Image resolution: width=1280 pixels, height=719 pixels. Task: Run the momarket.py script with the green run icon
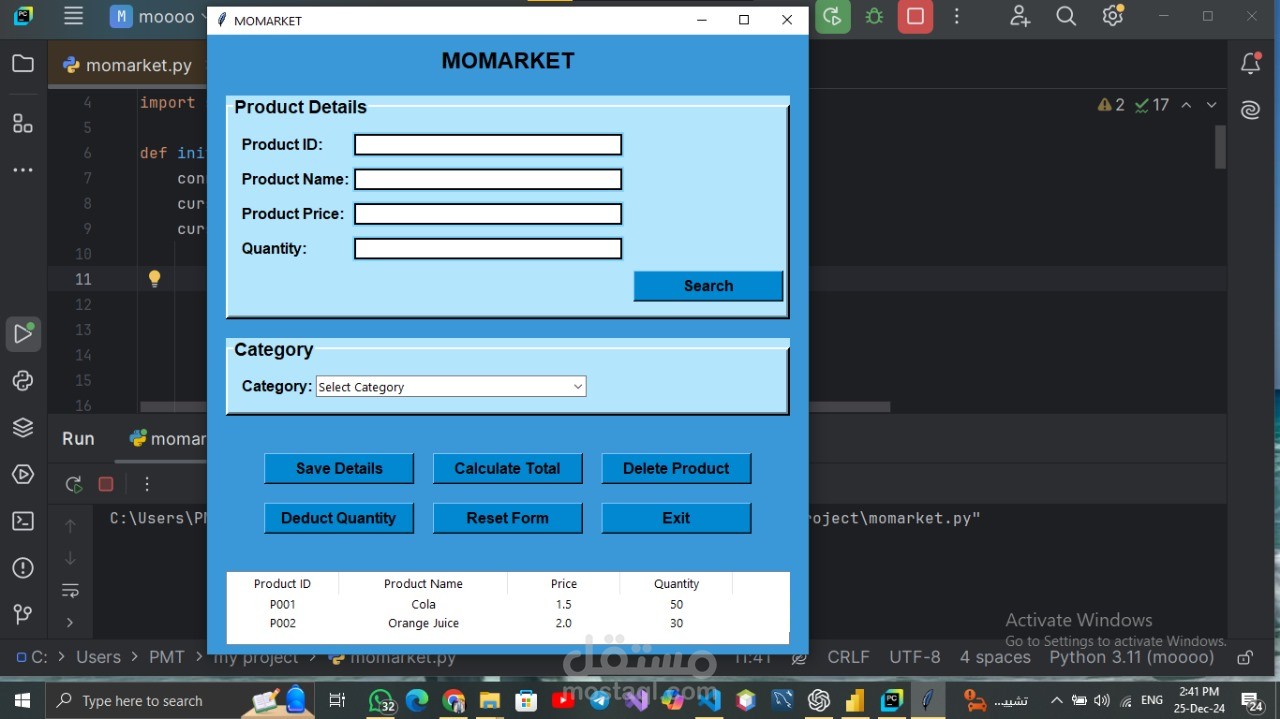coord(832,16)
